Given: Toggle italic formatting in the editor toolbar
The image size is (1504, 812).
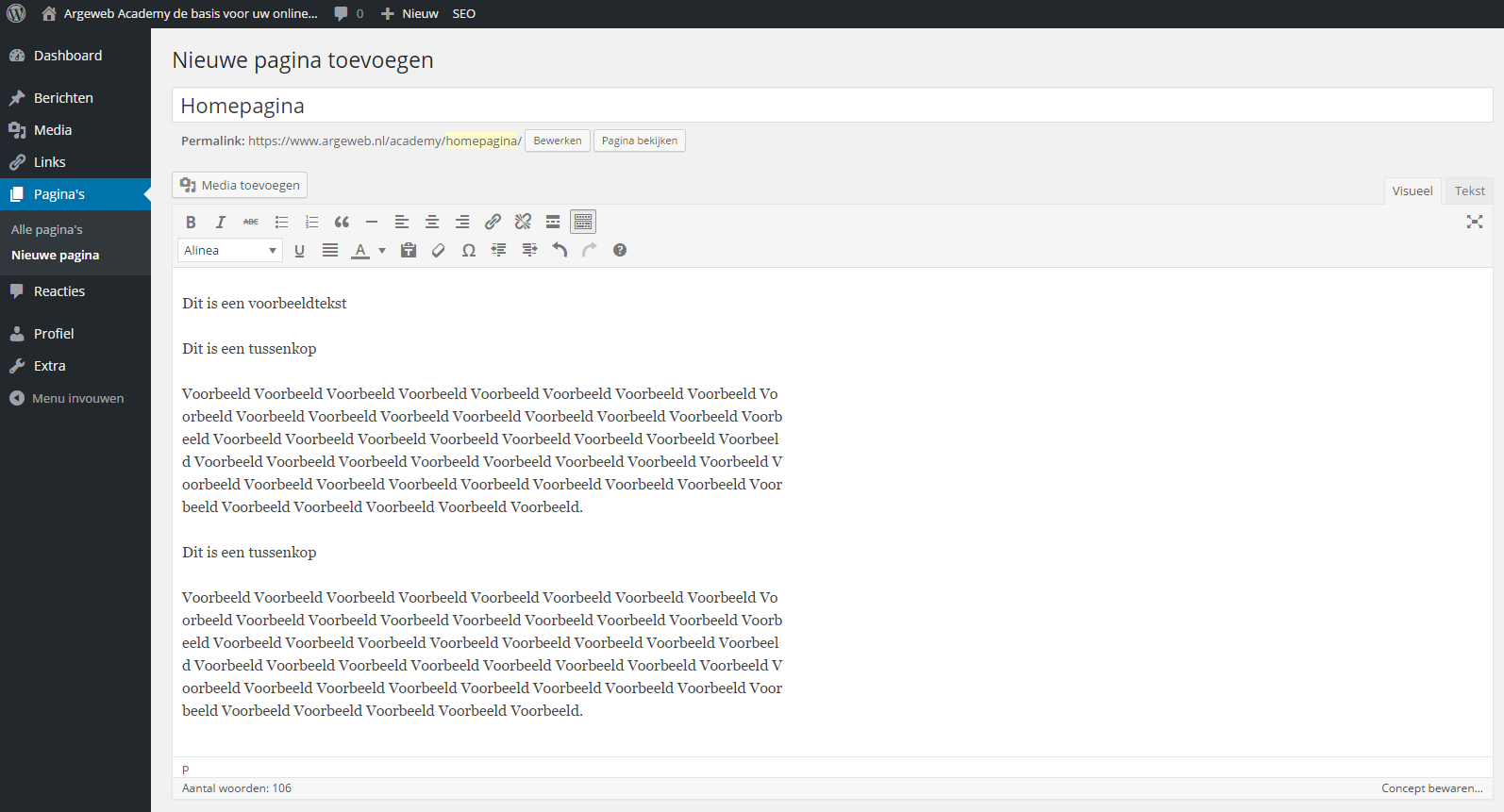Looking at the screenshot, I should pyautogui.click(x=221, y=222).
